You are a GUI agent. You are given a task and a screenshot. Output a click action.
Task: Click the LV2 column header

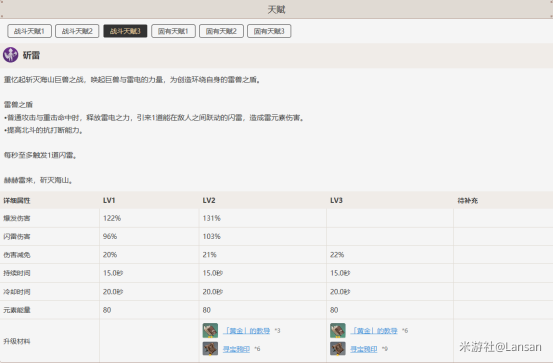(209, 200)
